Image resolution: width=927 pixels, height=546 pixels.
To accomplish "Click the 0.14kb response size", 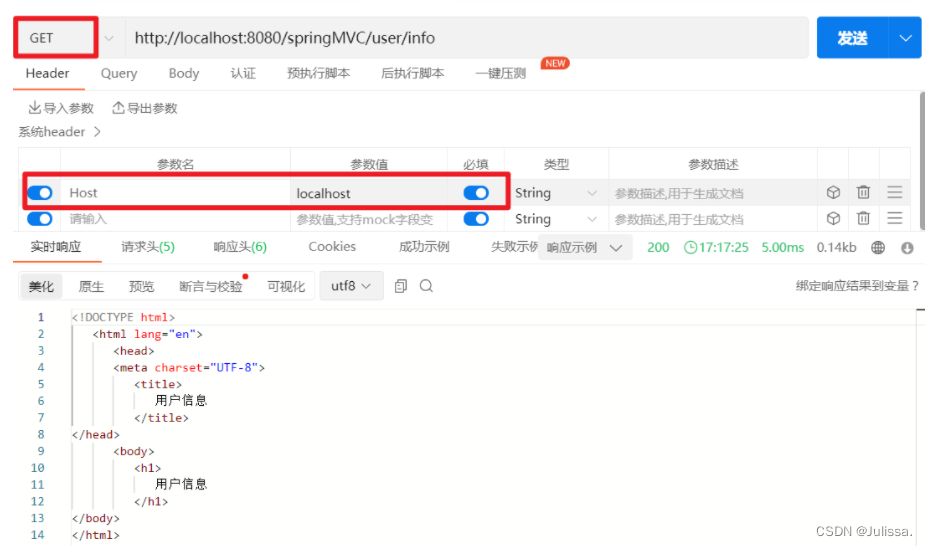I will [836, 247].
